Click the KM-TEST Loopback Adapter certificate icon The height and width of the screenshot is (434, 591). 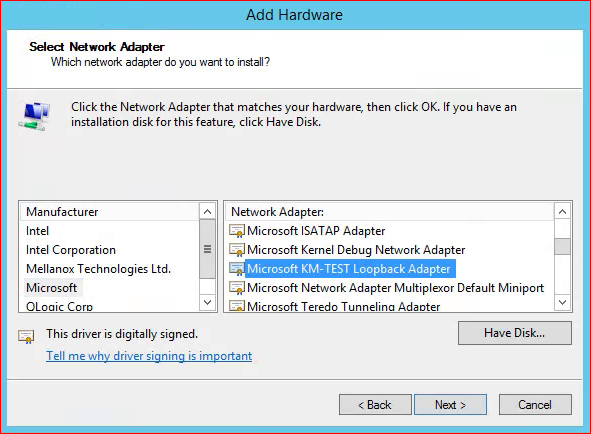coord(237,269)
